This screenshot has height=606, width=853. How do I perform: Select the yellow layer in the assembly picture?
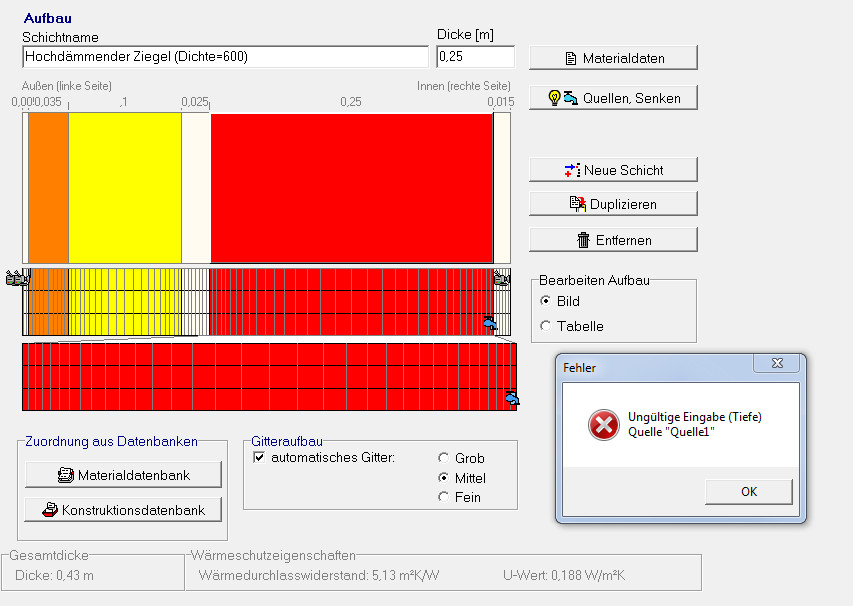pos(124,187)
